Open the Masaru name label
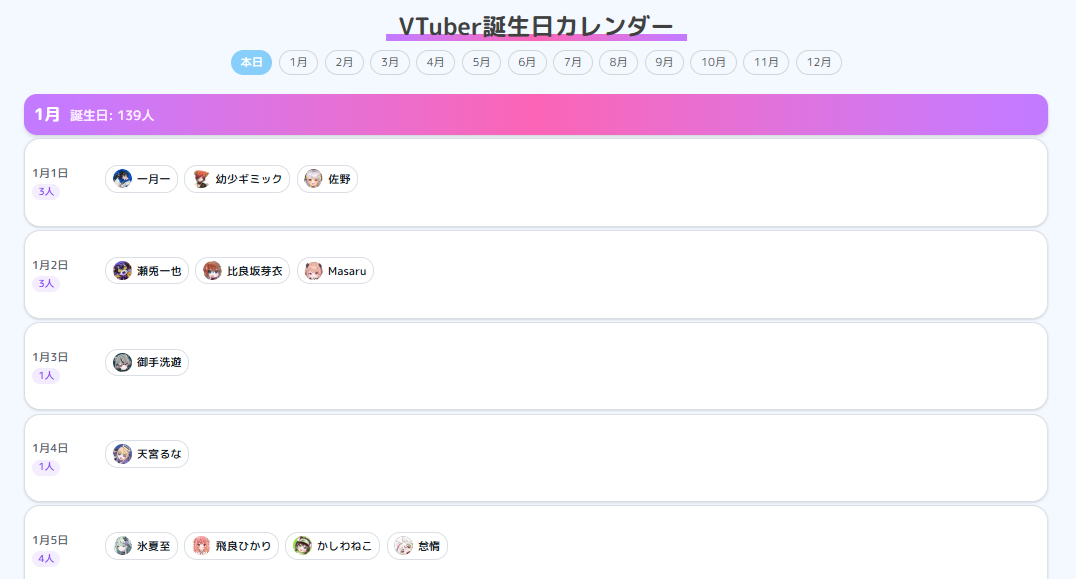 347,271
